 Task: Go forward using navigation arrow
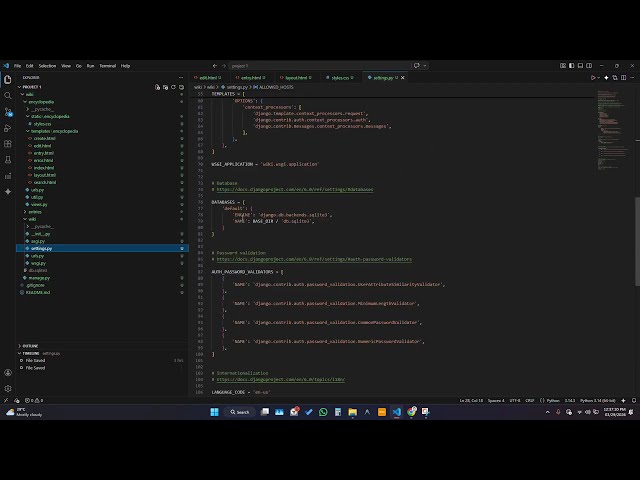pos(224,66)
